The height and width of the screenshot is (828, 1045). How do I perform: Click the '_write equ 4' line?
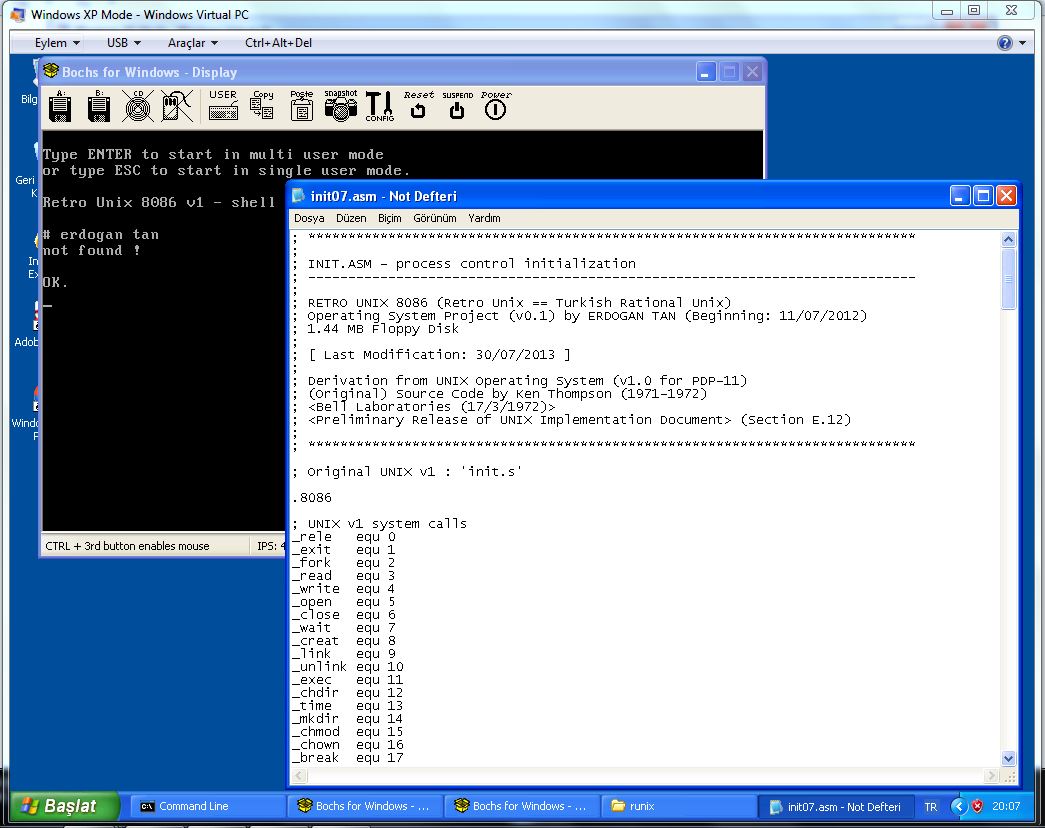[344, 589]
